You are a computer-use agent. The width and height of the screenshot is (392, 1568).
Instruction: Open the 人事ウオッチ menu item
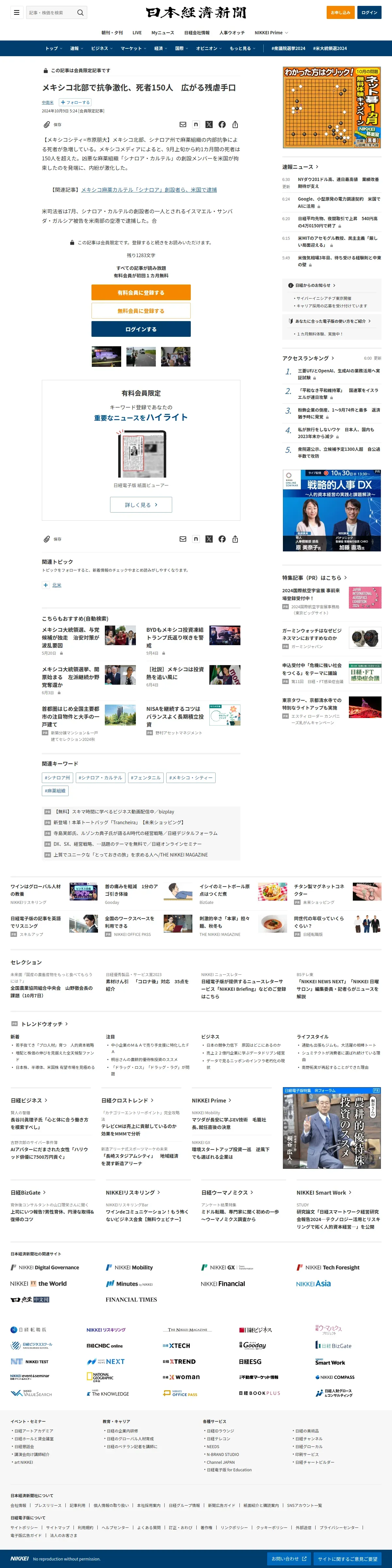(x=232, y=33)
